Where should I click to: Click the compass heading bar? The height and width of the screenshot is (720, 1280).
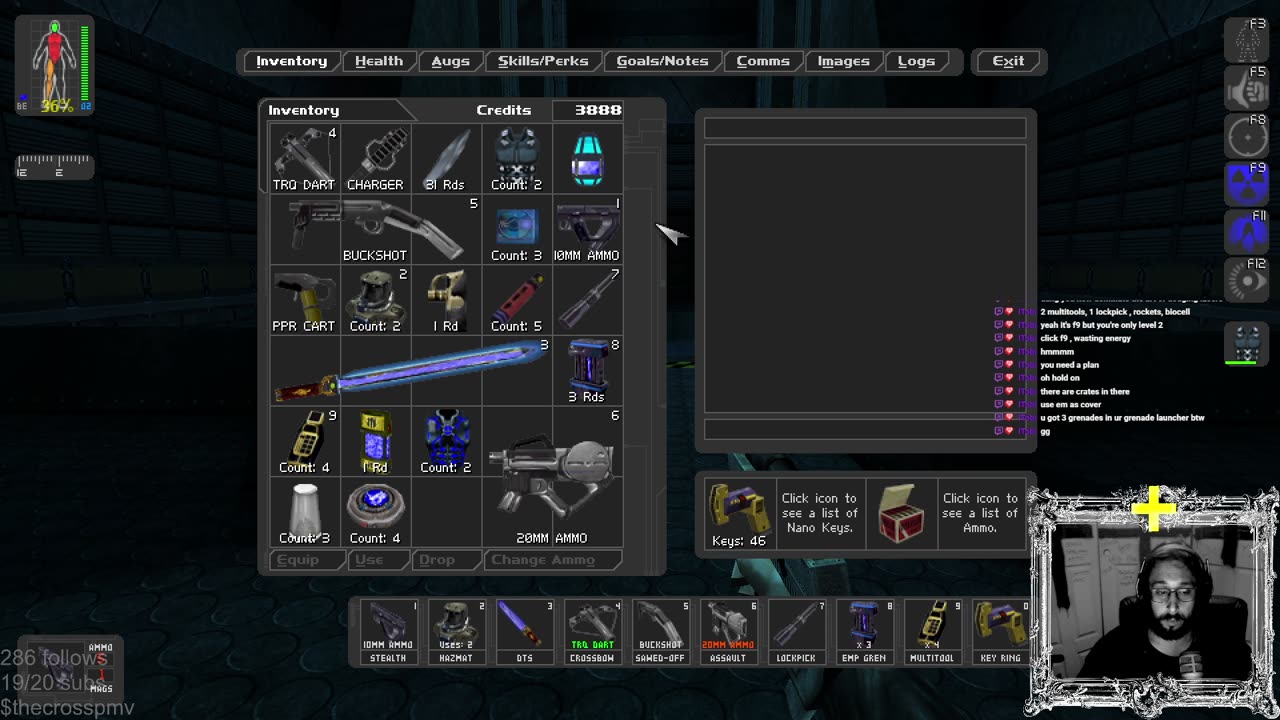tap(55, 166)
